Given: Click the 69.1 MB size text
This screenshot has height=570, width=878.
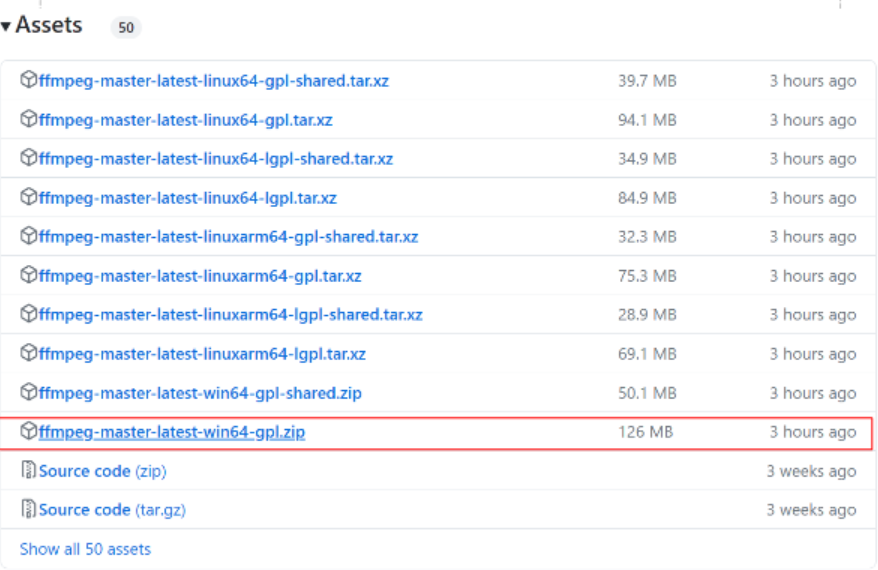Looking at the screenshot, I should point(647,354).
